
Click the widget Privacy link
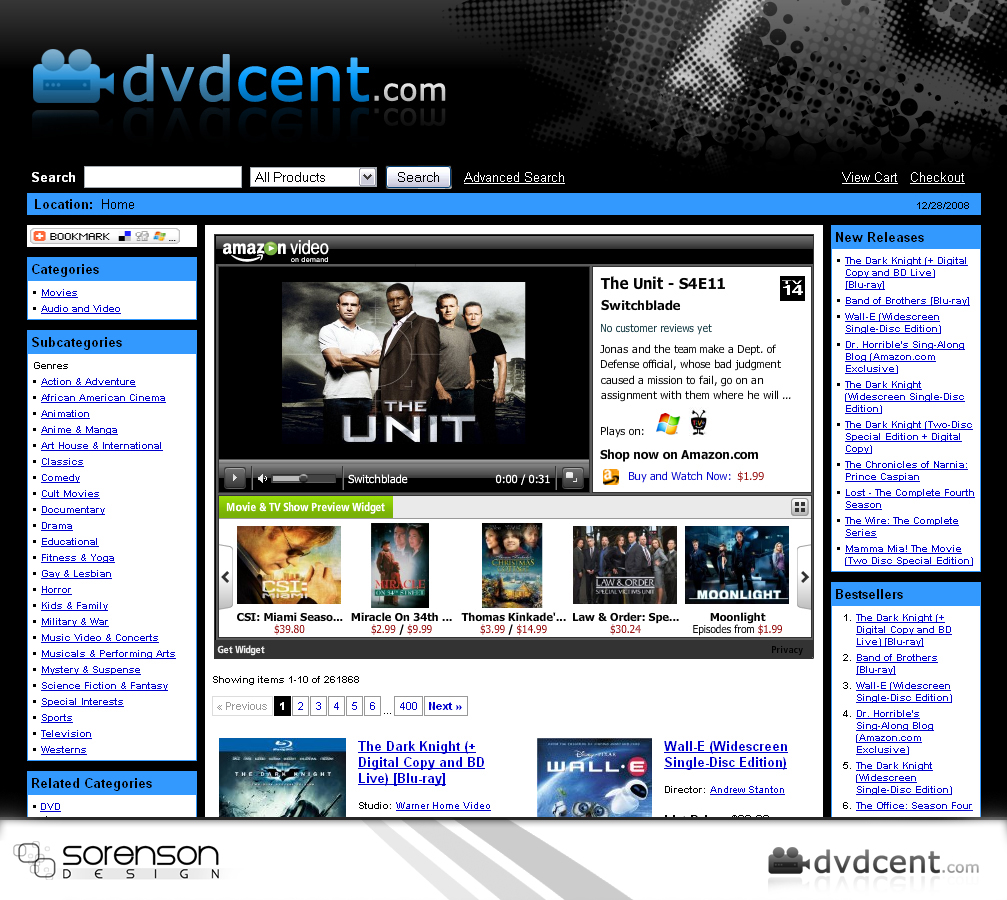click(787, 649)
